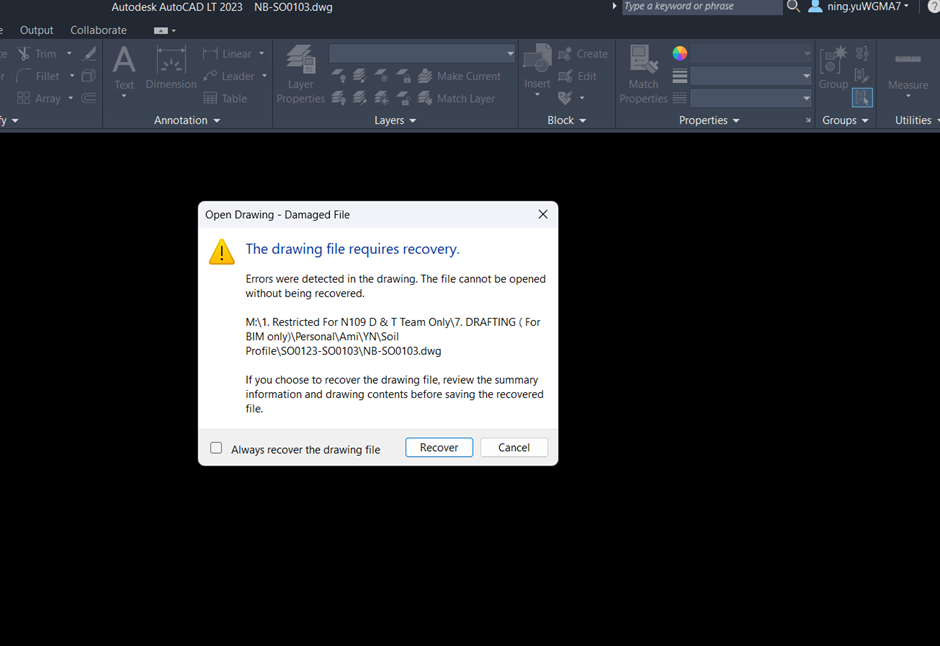Click Turn All Layers On icon

(339, 98)
